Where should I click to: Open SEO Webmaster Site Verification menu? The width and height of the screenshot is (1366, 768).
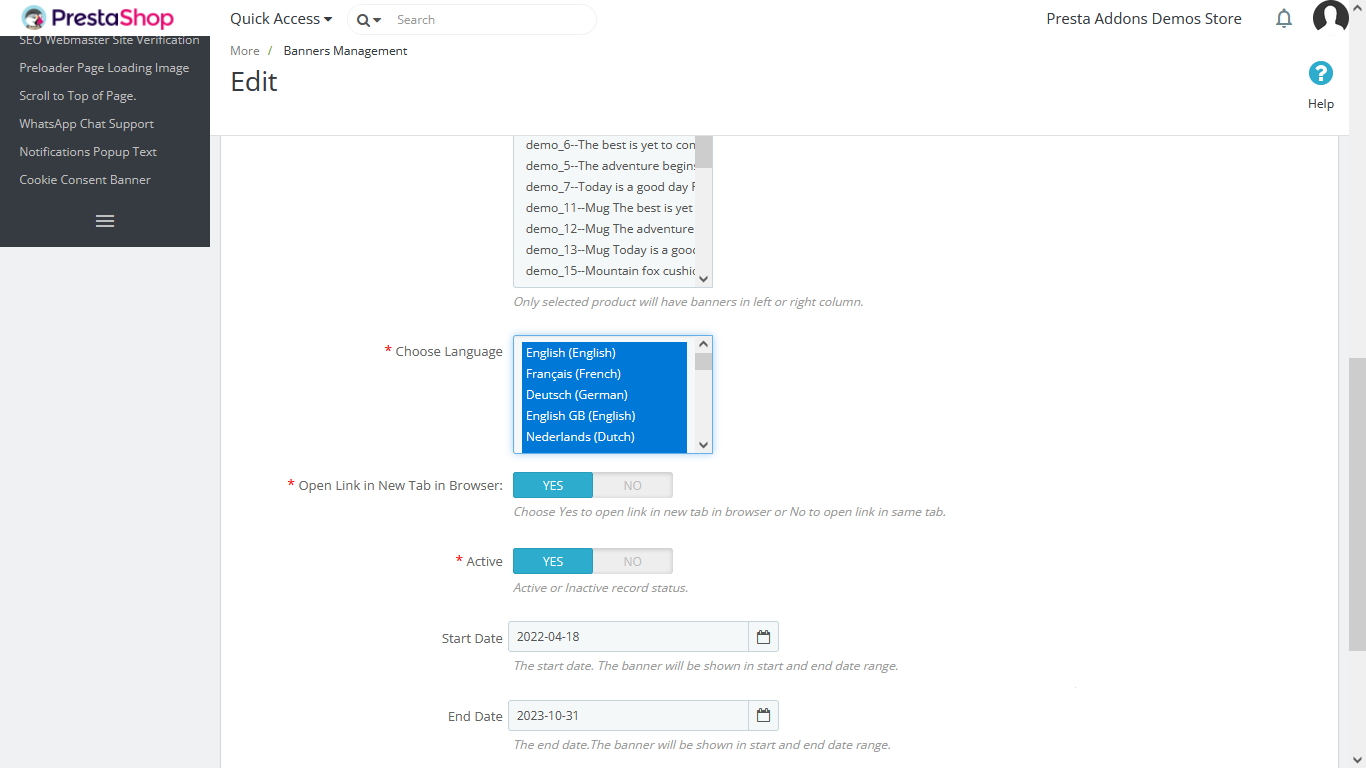pyautogui.click(x=110, y=40)
